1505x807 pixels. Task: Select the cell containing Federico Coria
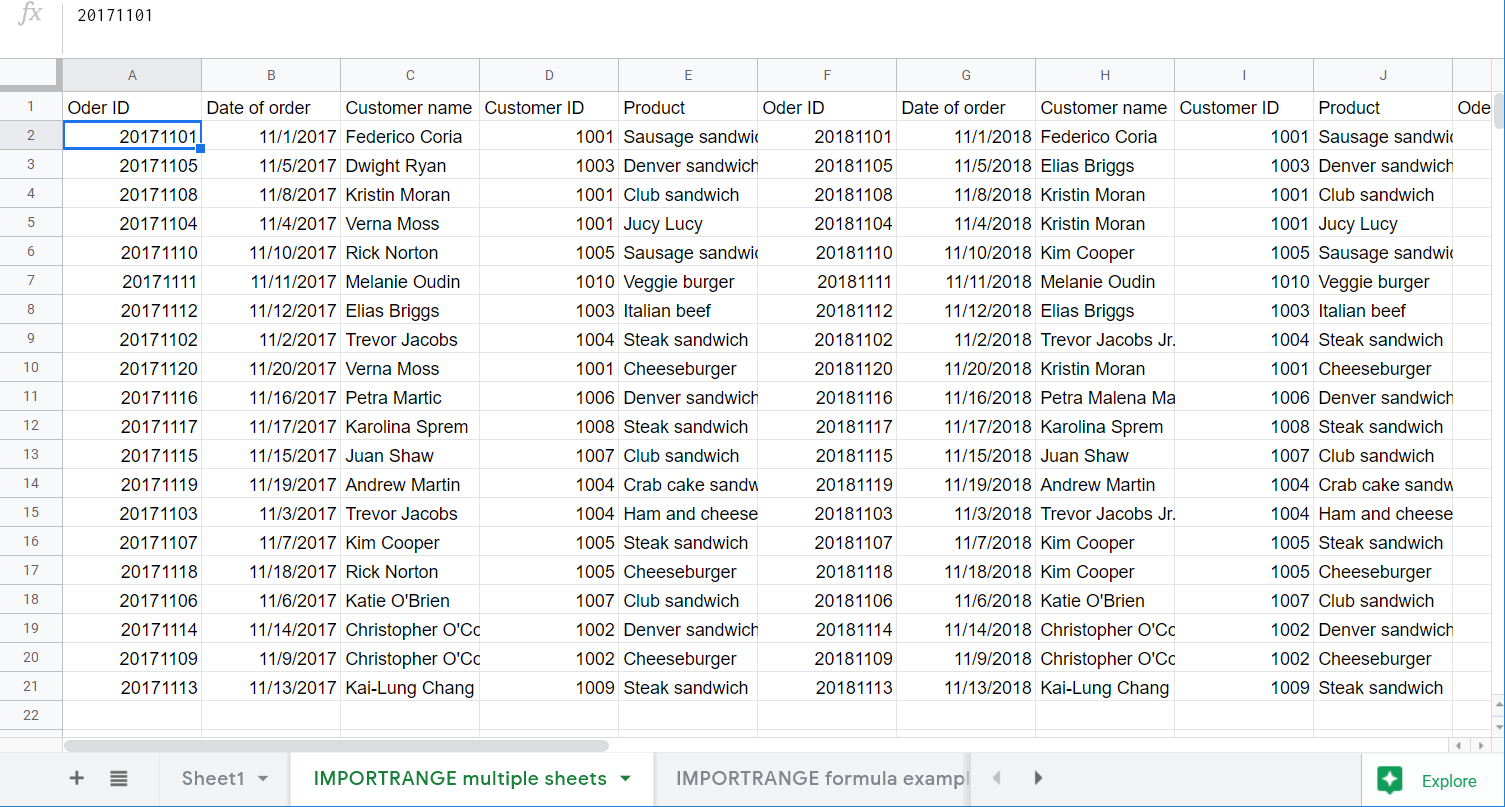pos(410,136)
